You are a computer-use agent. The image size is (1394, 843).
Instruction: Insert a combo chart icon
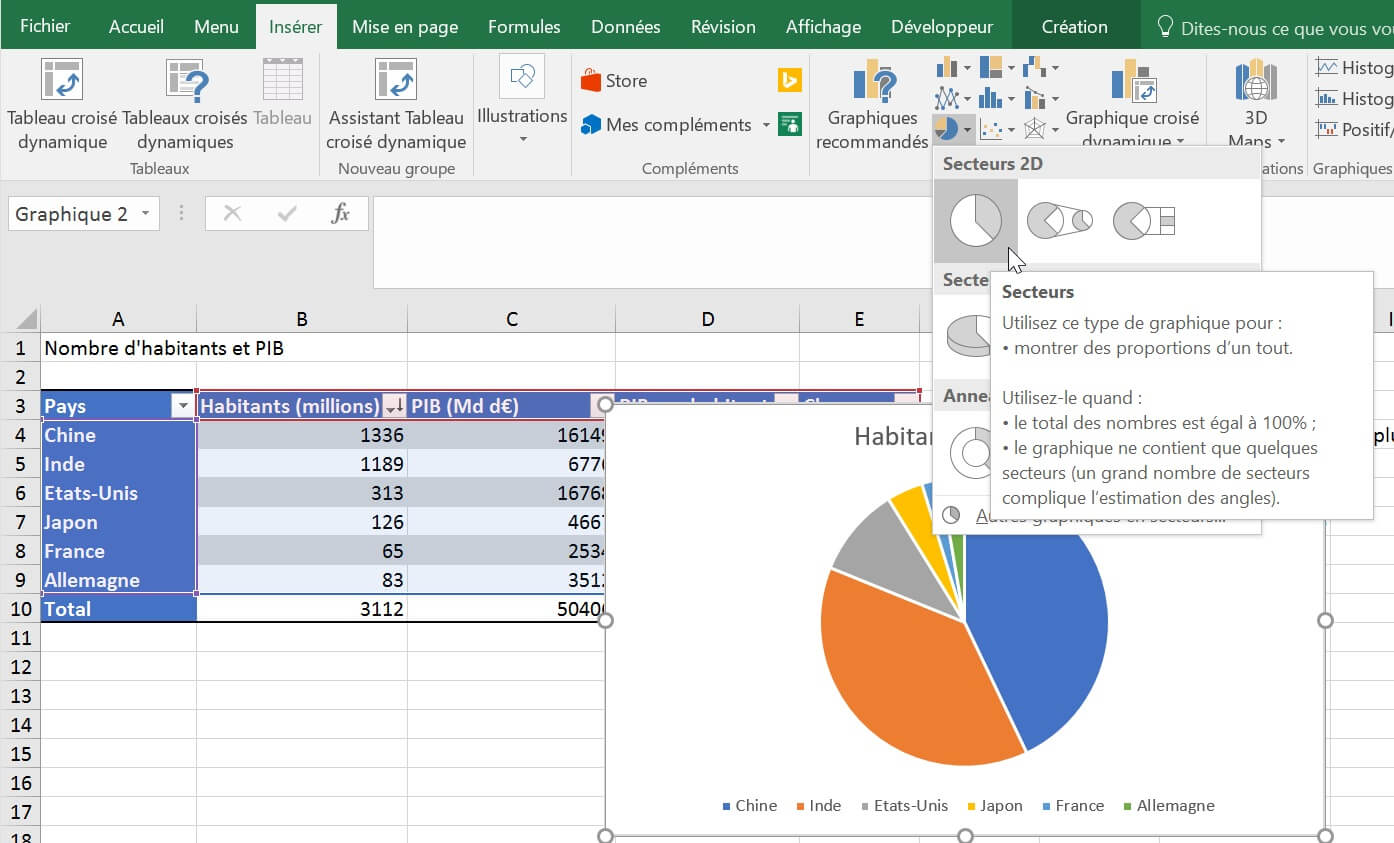point(1035,98)
